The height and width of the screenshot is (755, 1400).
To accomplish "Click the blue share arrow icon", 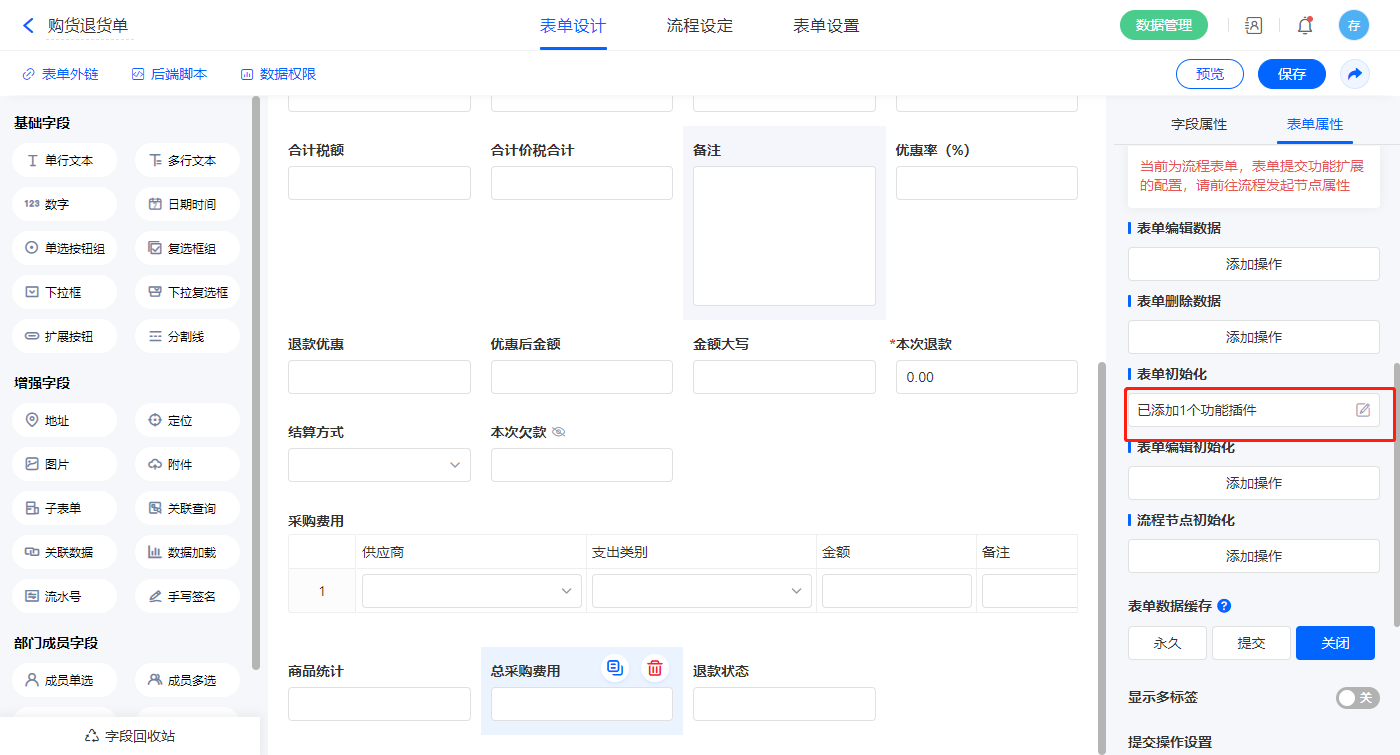I will point(1354,74).
